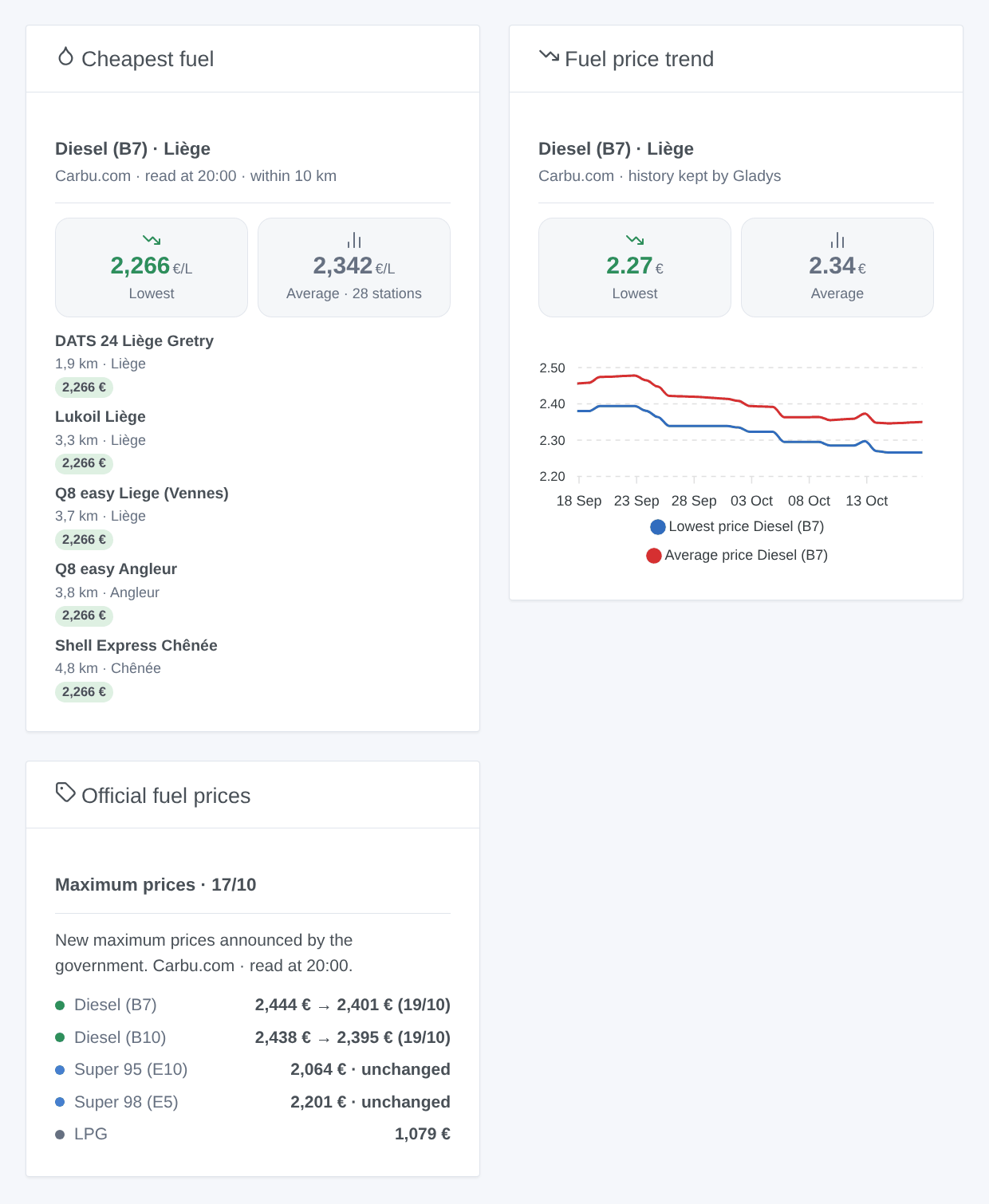Screen dimensions: 989x1204
Task: Click the bar chart icon above 2.34 €
Action: [837, 240]
